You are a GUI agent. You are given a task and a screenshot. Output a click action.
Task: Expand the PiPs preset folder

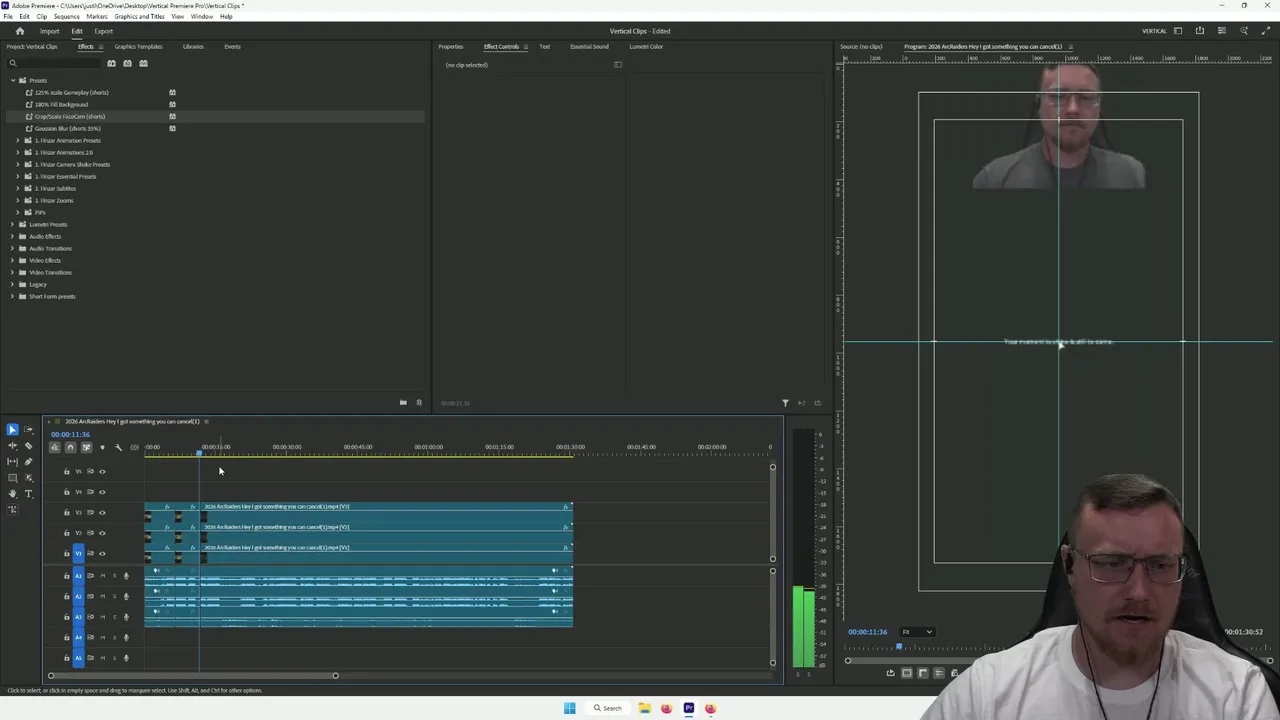(18, 212)
